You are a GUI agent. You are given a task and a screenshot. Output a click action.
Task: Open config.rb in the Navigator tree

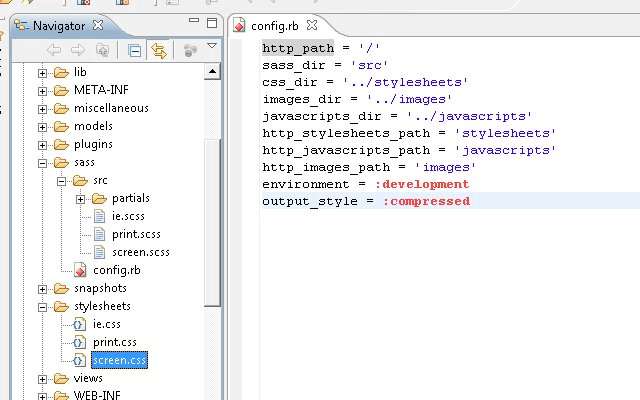117,270
